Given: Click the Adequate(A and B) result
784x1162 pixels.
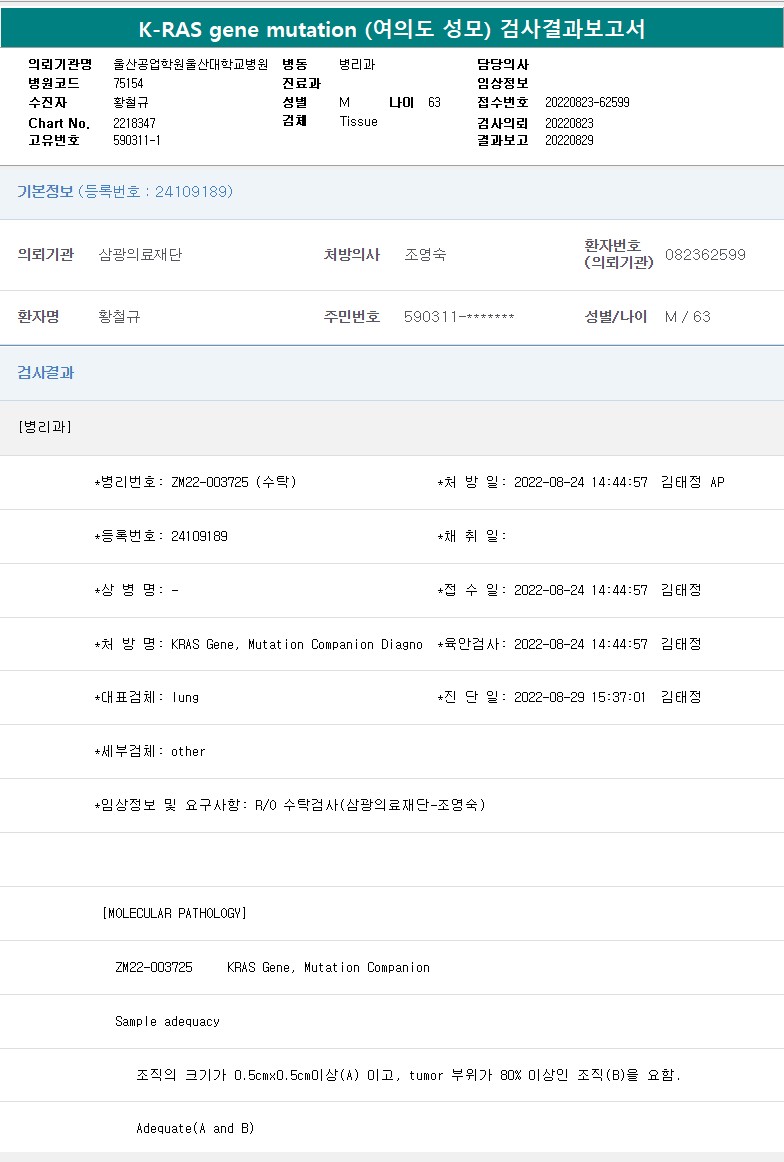Looking at the screenshot, I should [195, 1129].
